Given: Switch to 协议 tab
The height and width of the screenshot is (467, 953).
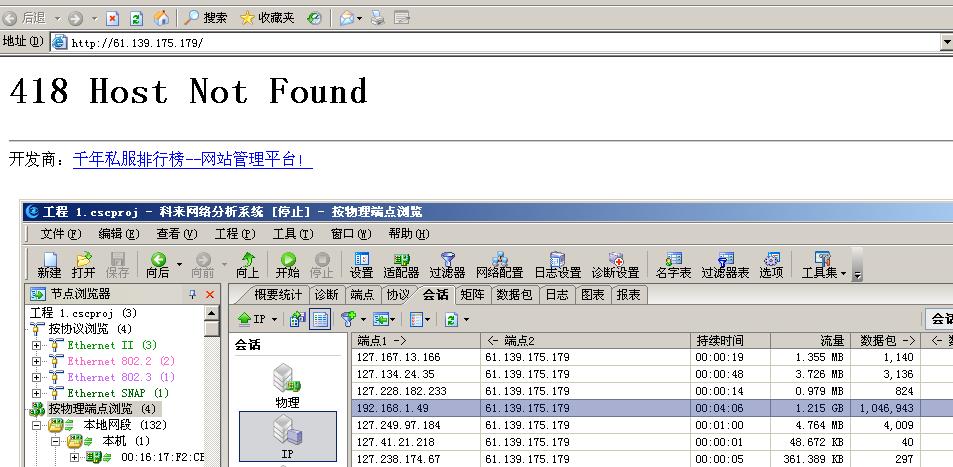Looking at the screenshot, I should [x=397, y=295].
